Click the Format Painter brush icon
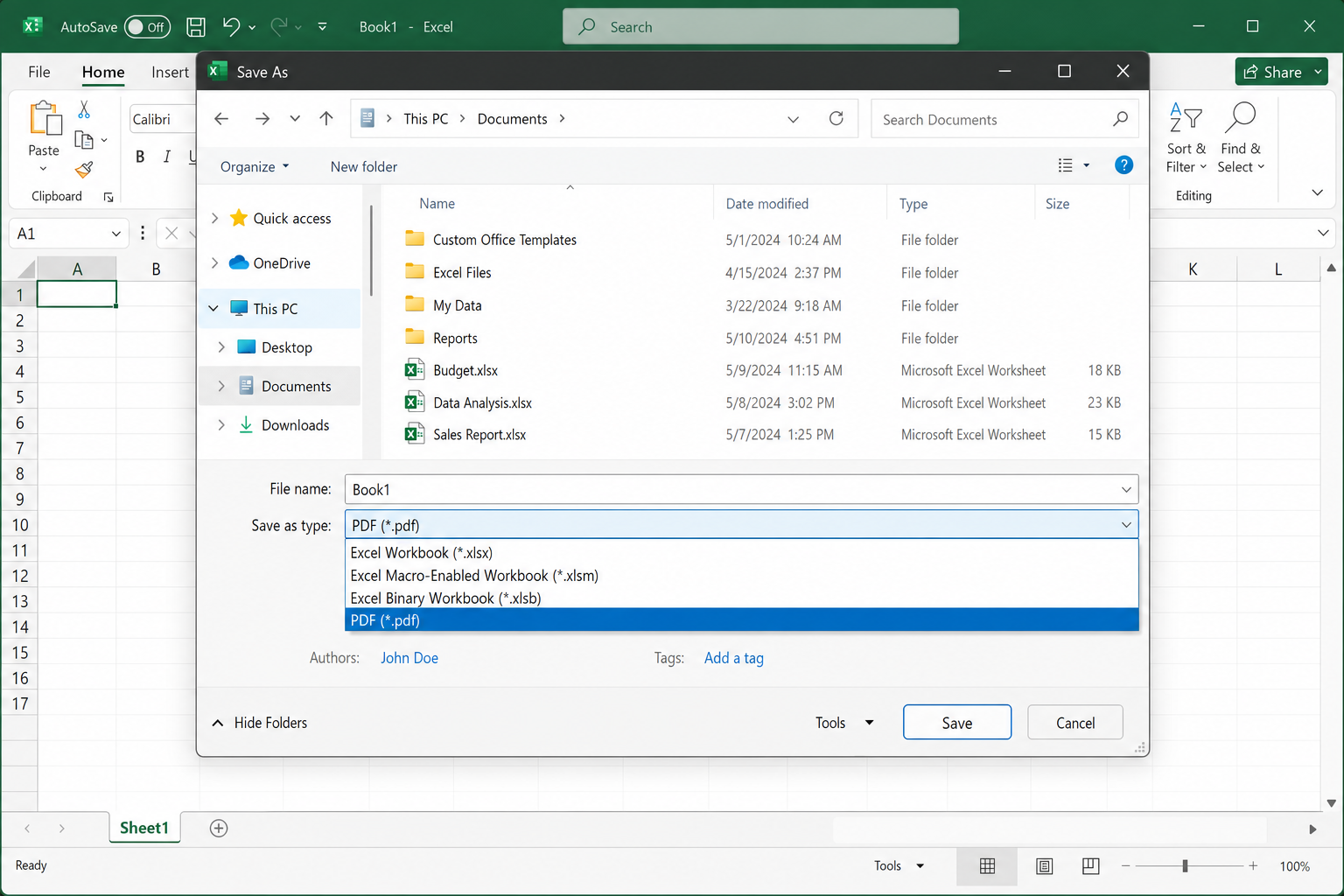 pyautogui.click(x=84, y=169)
